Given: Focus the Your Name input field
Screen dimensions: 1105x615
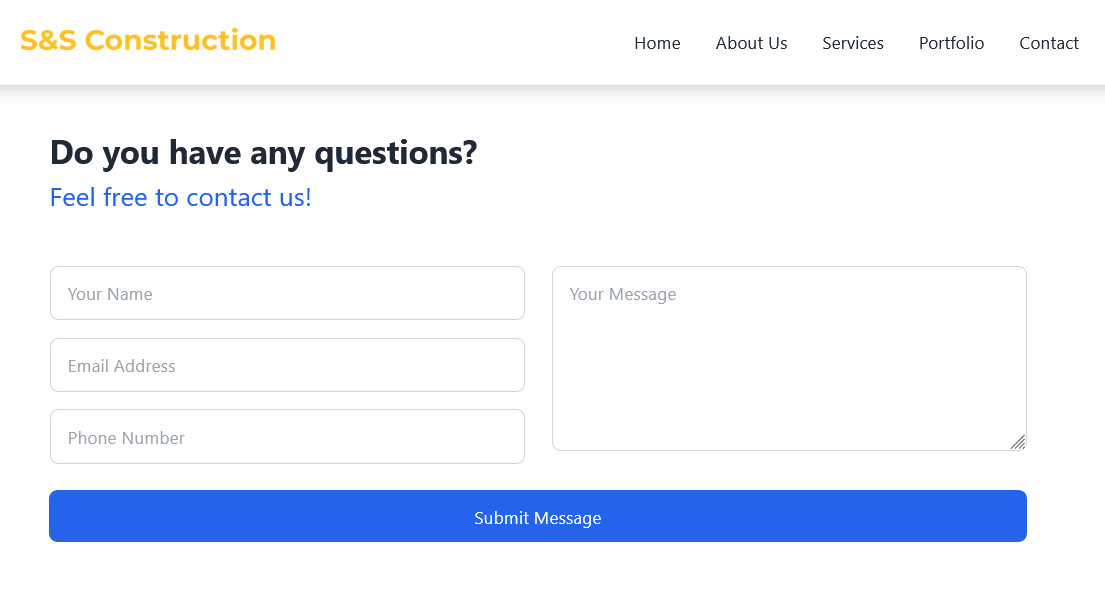Looking at the screenshot, I should point(288,293).
